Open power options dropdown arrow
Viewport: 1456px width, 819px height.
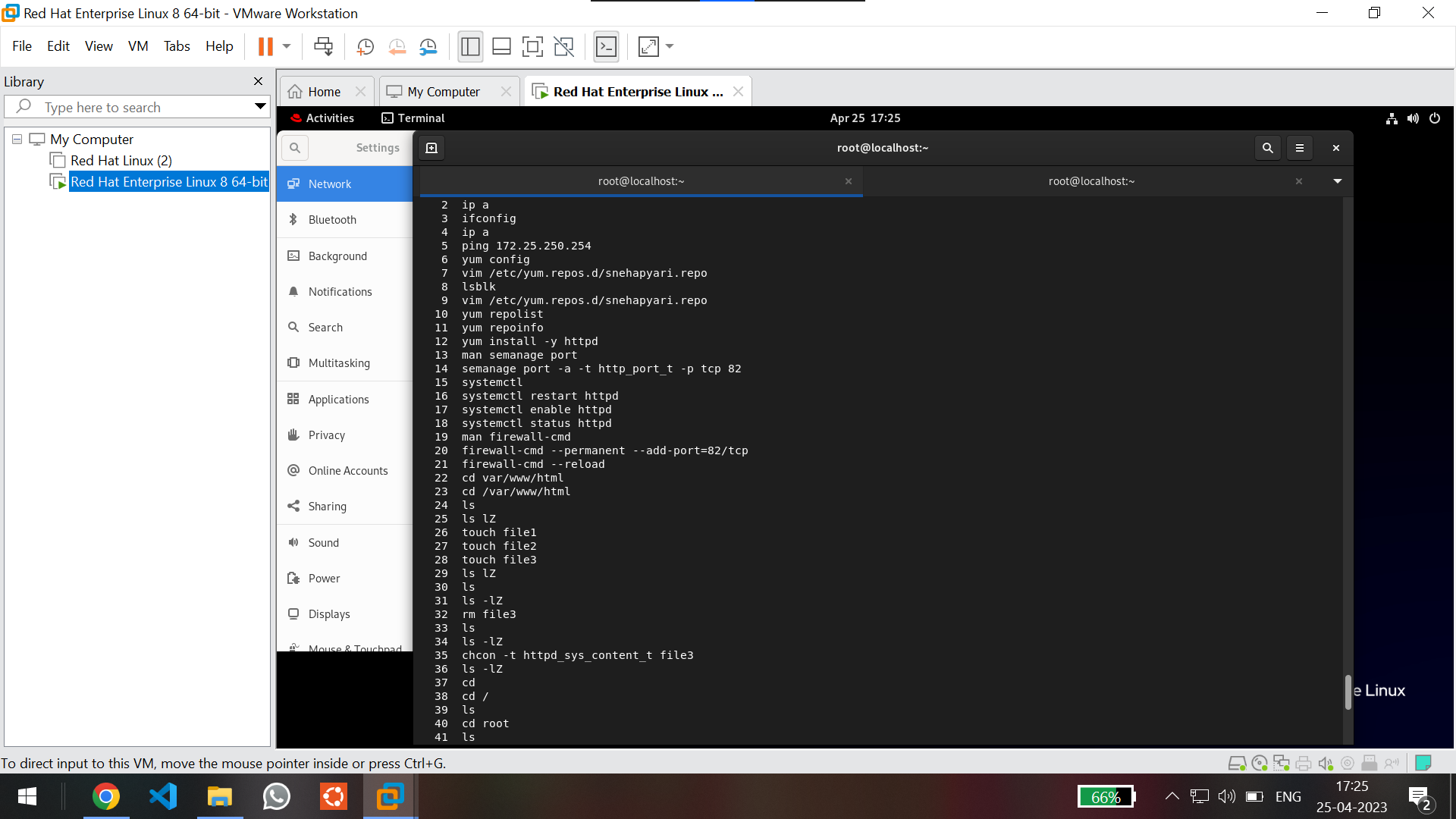tap(287, 47)
